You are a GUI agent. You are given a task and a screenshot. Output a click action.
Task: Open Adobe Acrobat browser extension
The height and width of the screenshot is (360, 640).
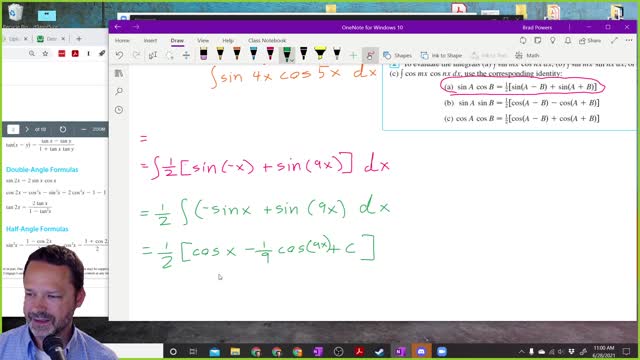75,53
